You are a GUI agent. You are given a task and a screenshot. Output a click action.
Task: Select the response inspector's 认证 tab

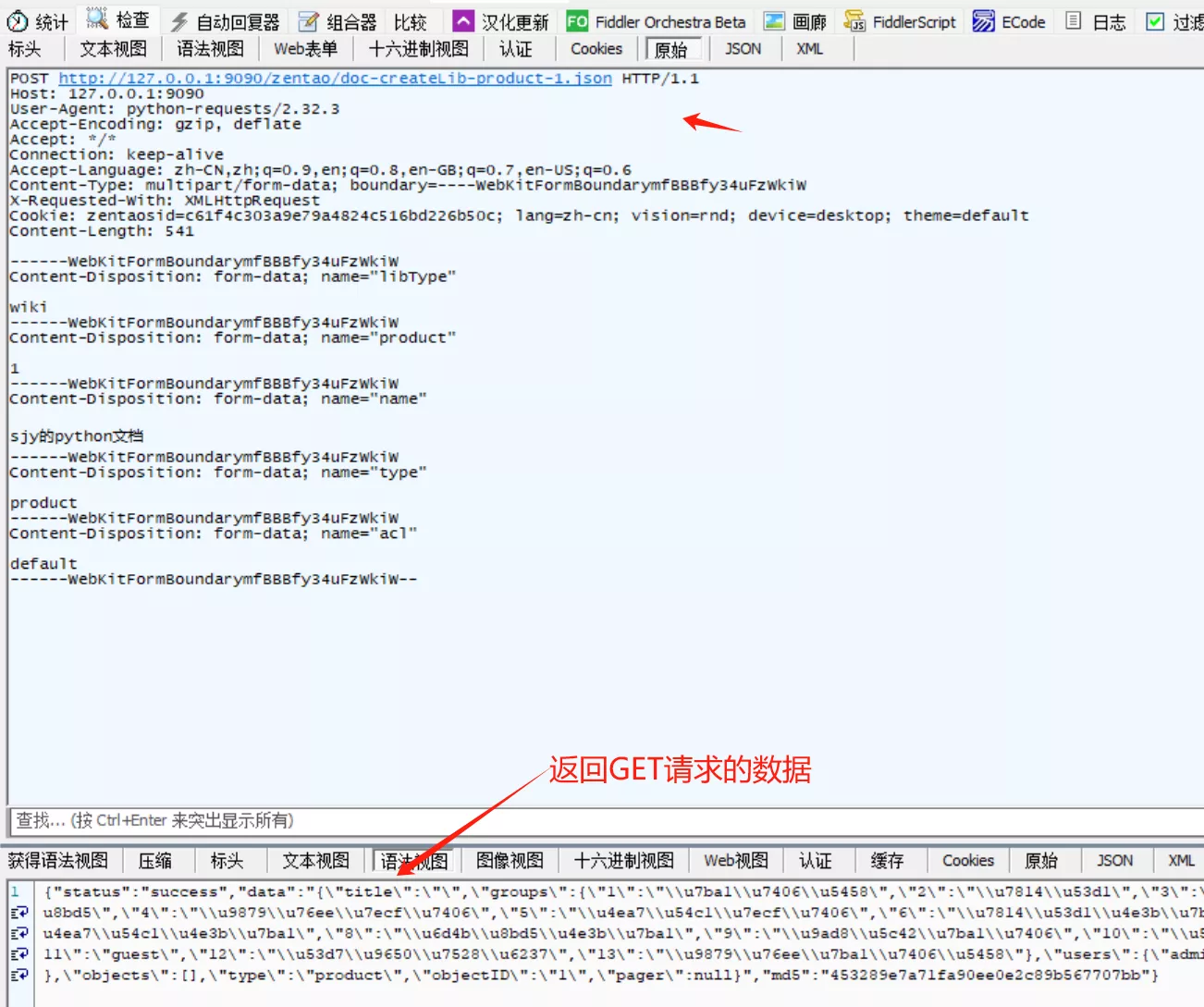(x=816, y=861)
